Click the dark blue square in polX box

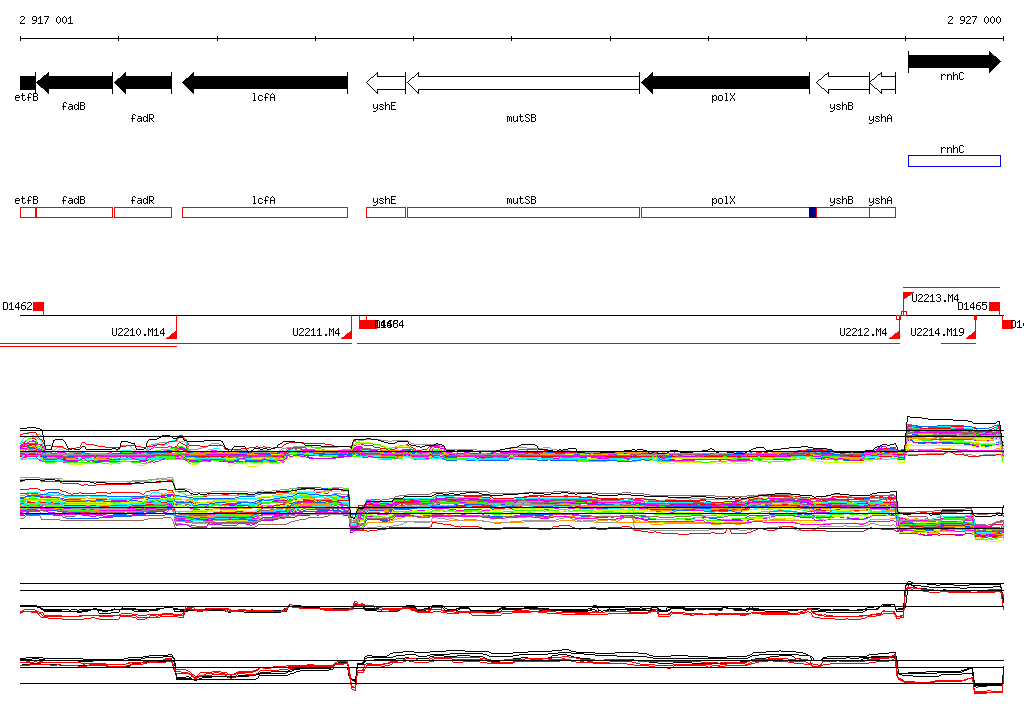[x=812, y=212]
